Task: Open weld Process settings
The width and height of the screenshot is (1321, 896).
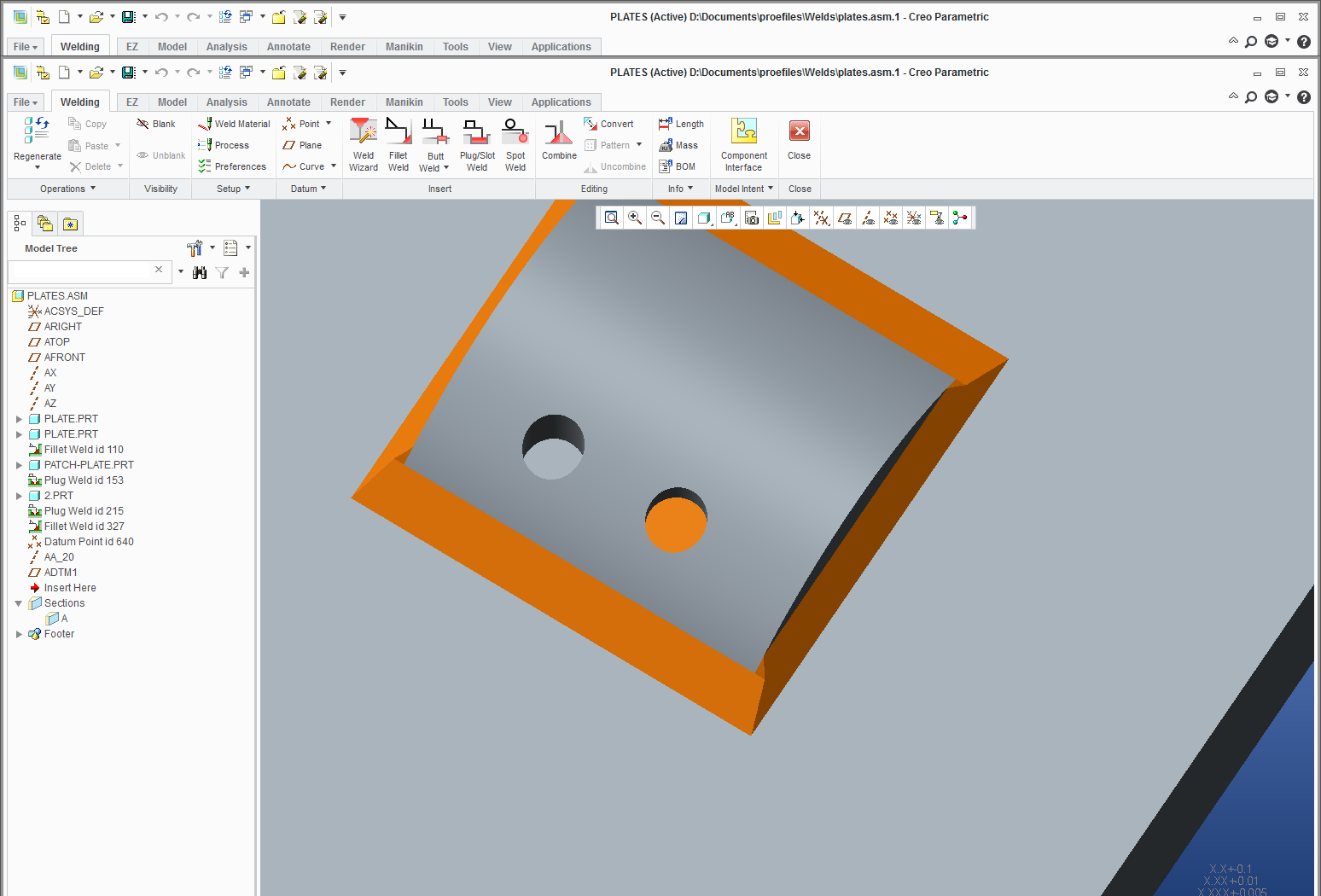Action: [224, 145]
